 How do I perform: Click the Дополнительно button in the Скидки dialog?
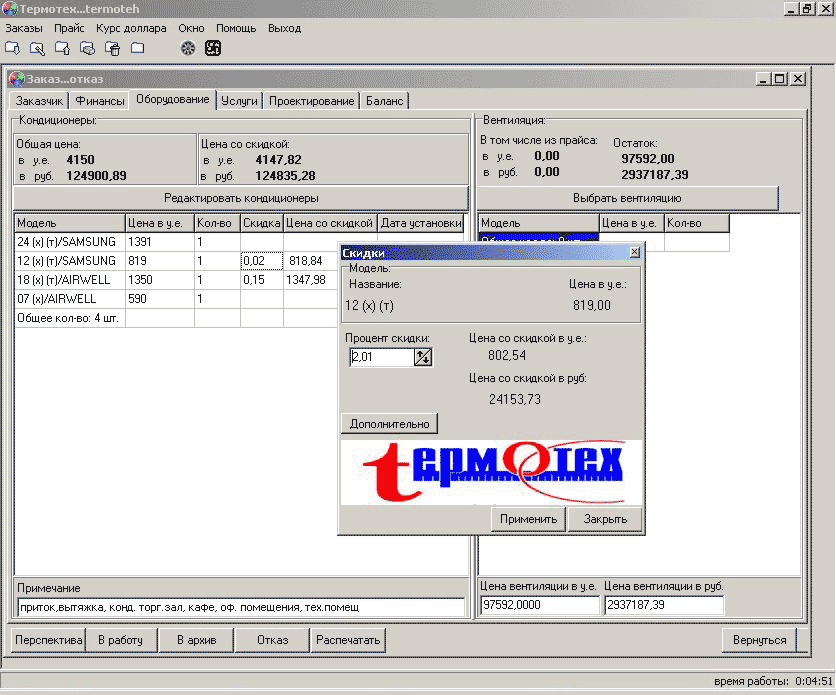389,424
